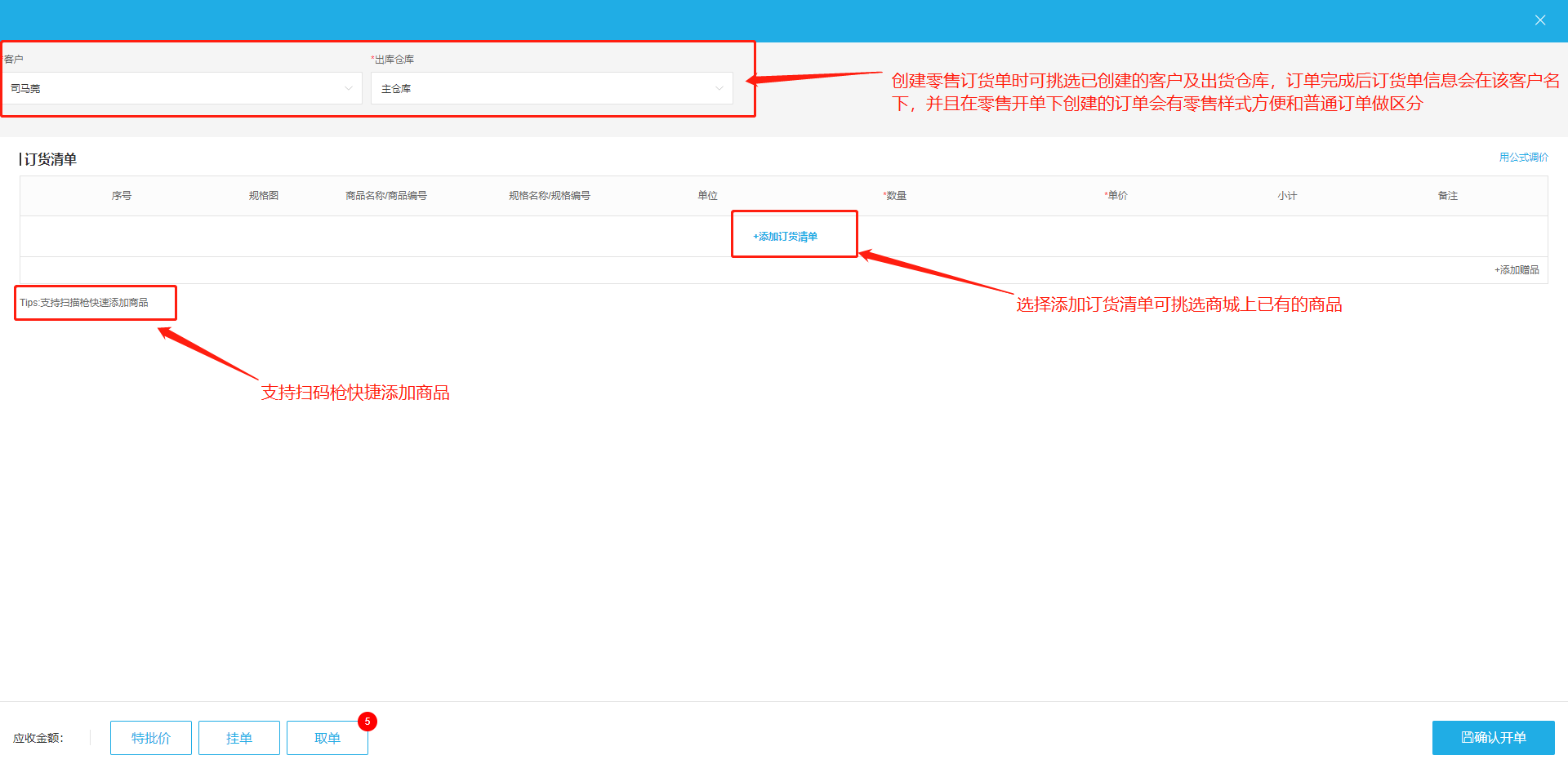Click +添加赠品 to add gift items
This screenshot has height=773, width=1568.
coord(1515,269)
